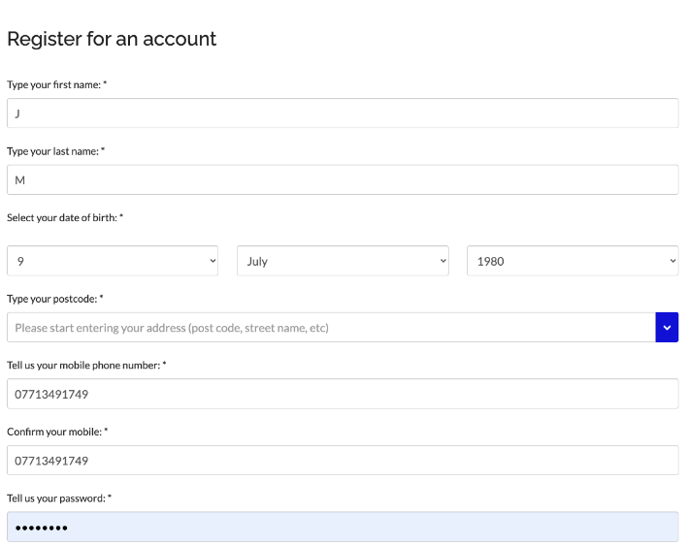
Task: Open the year dropdown showing 1980
Action: (573, 261)
